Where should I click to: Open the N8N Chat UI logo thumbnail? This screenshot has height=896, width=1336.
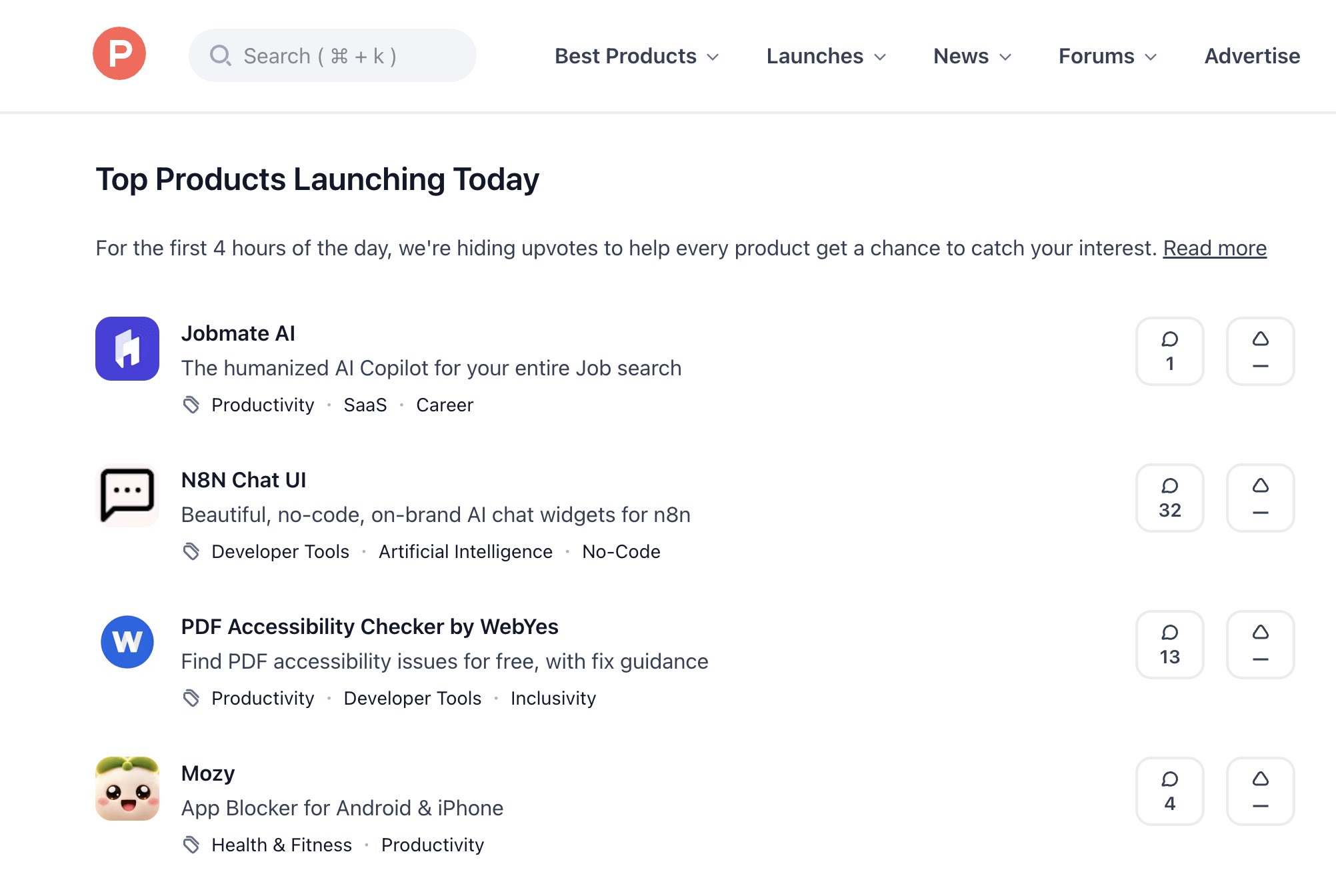point(127,495)
